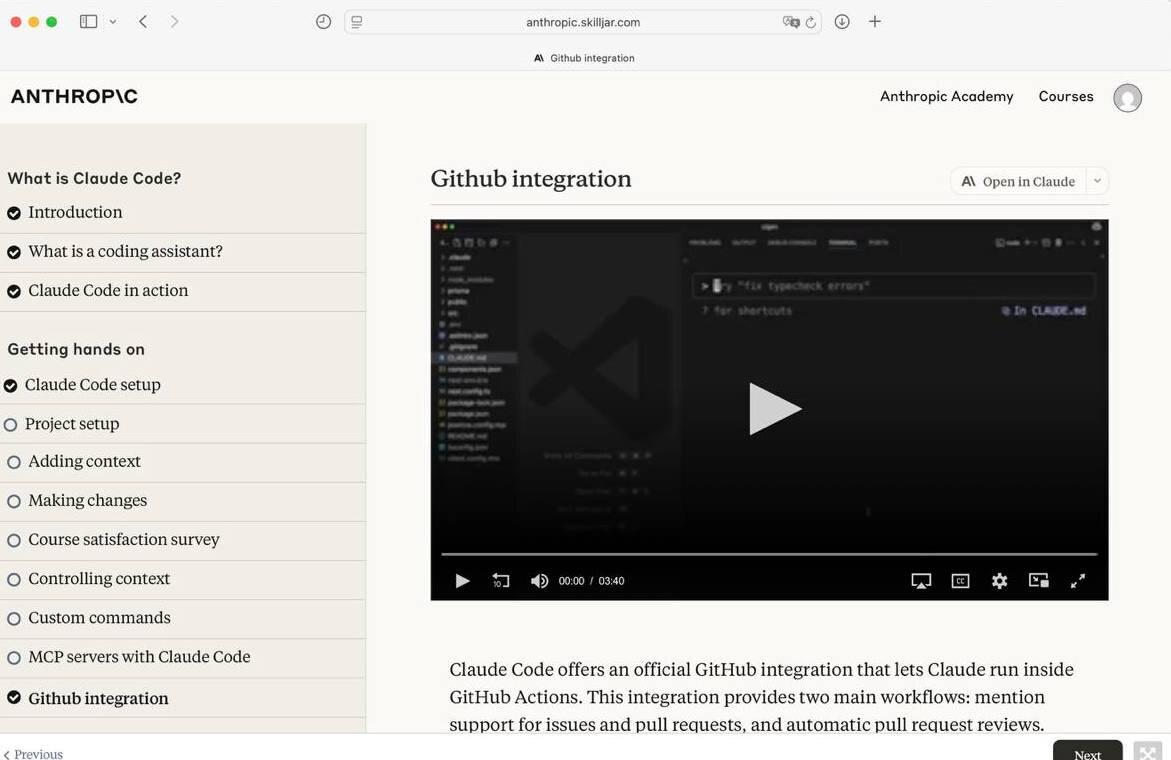Click the empty circle beside Adding context
Image resolution: width=1171 pixels, height=760 pixels.
[13, 463]
